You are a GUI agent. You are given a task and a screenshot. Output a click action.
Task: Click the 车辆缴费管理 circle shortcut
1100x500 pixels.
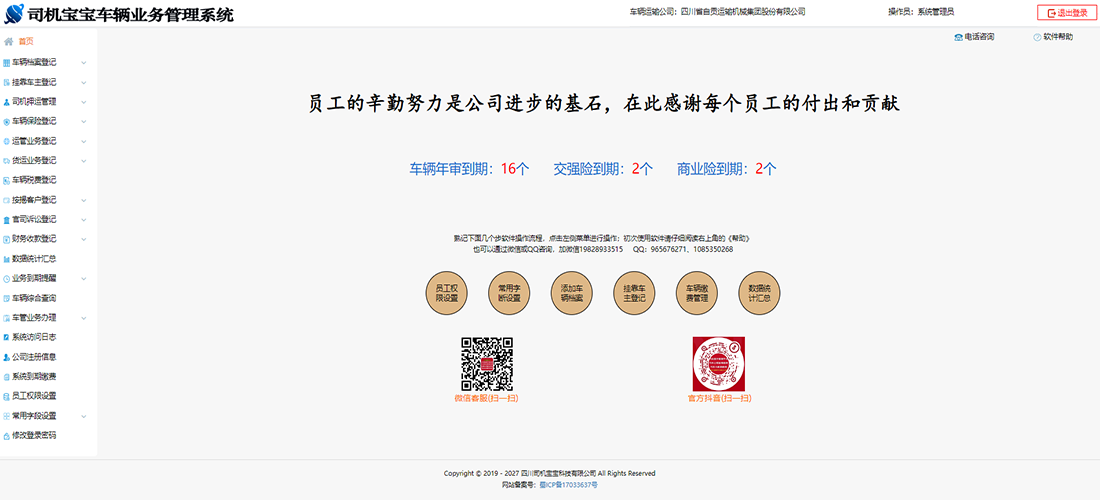coord(697,293)
